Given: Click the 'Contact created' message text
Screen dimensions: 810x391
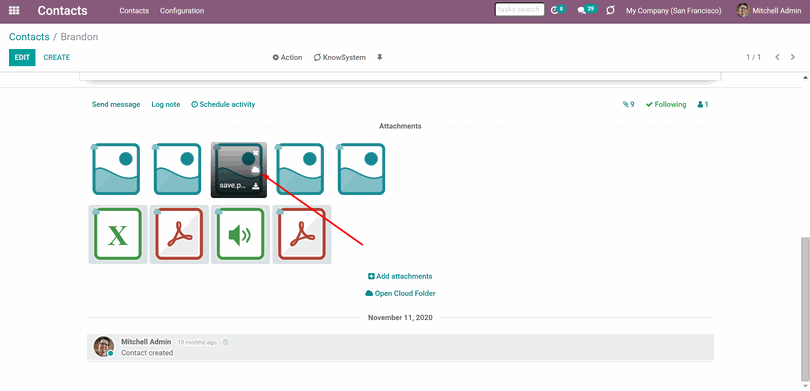Looking at the screenshot, I should point(147,353).
